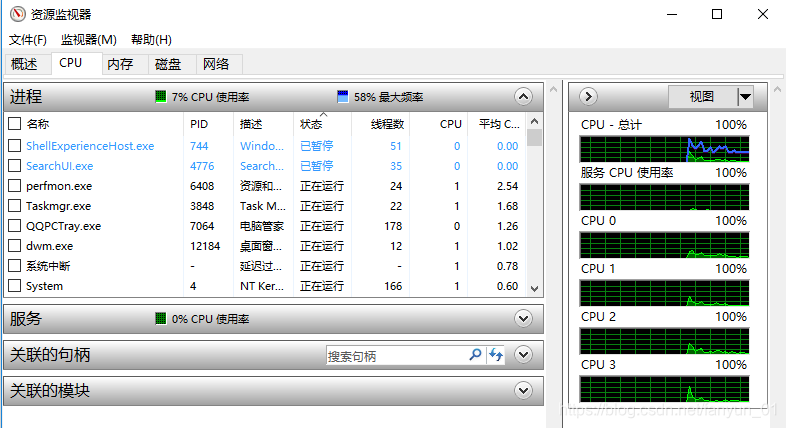786x428 pixels.
Task: Click the 电脑管家 description cell
Action: tap(262, 226)
